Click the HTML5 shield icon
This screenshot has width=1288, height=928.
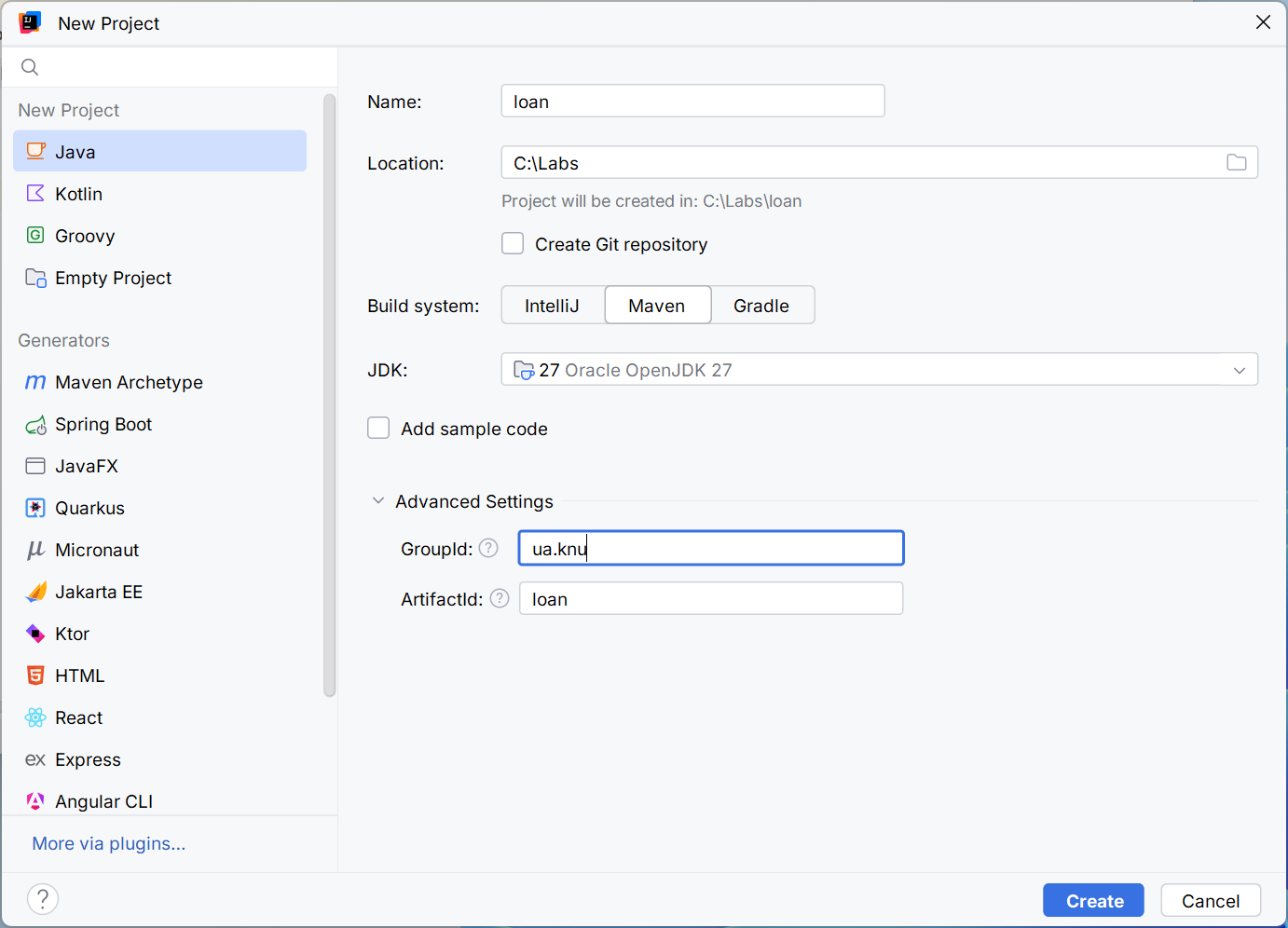[x=35, y=676]
